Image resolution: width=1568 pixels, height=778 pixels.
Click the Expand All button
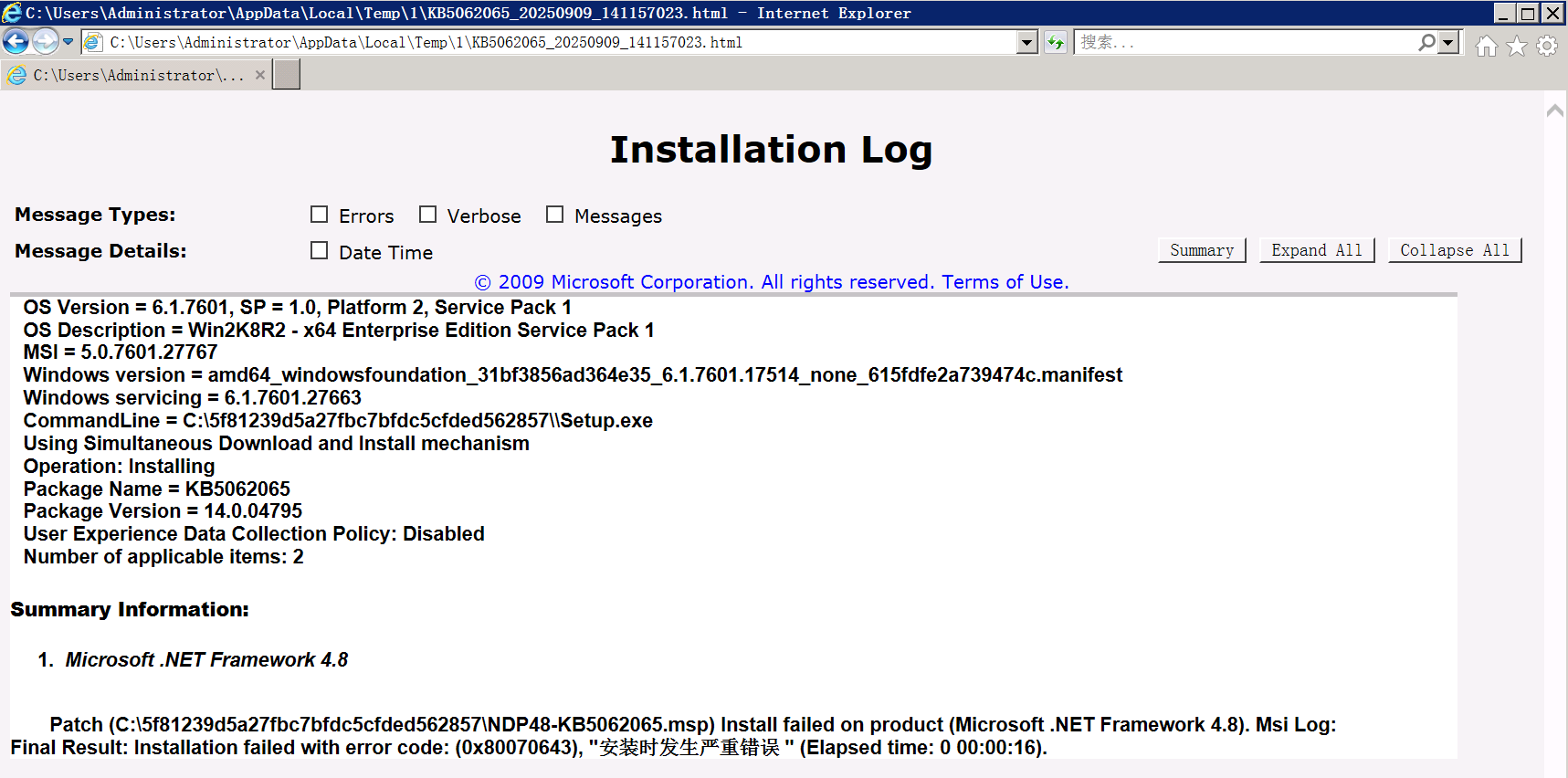click(1317, 250)
